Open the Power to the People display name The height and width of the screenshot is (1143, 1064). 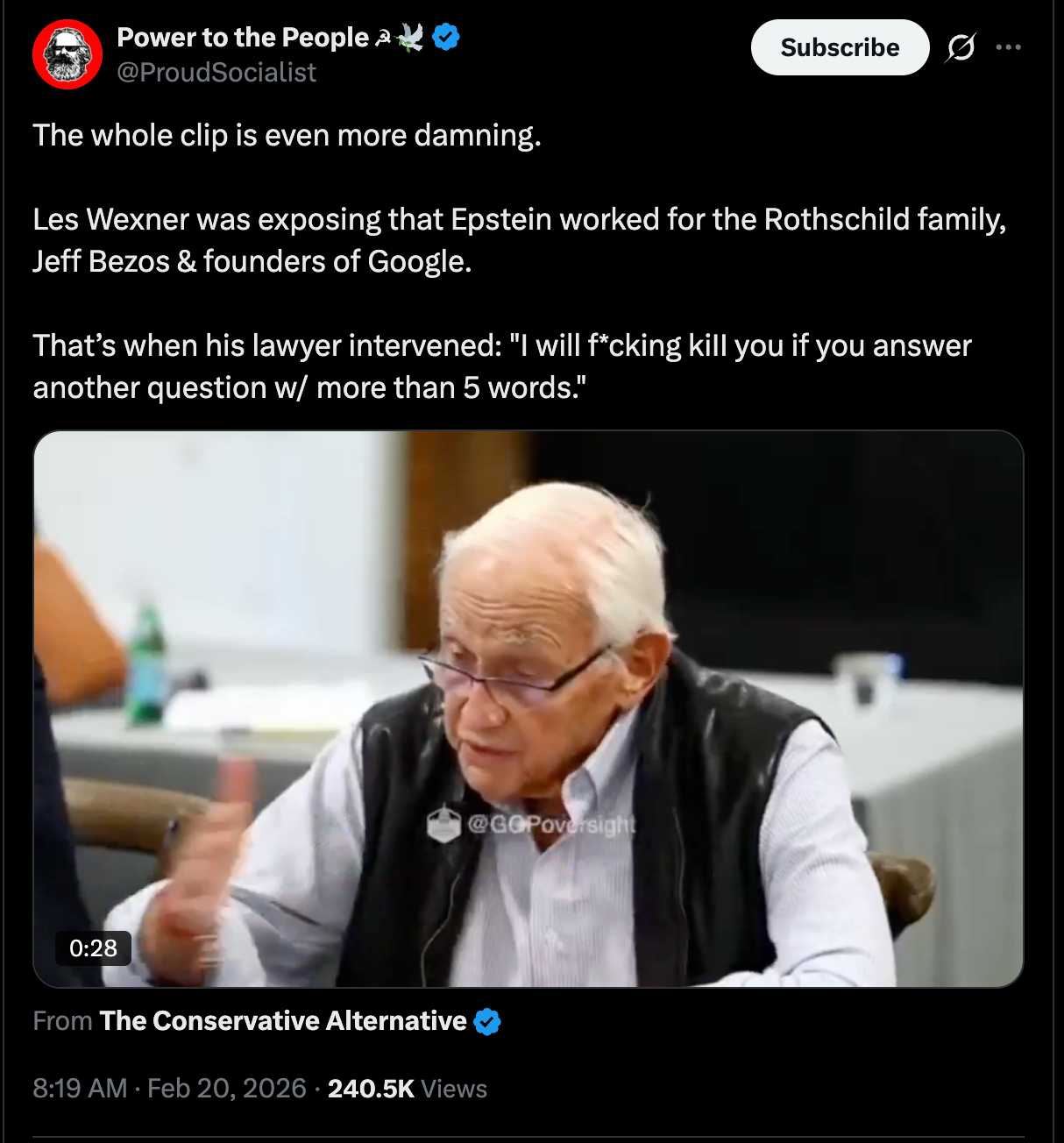click(x=243, y=37)
